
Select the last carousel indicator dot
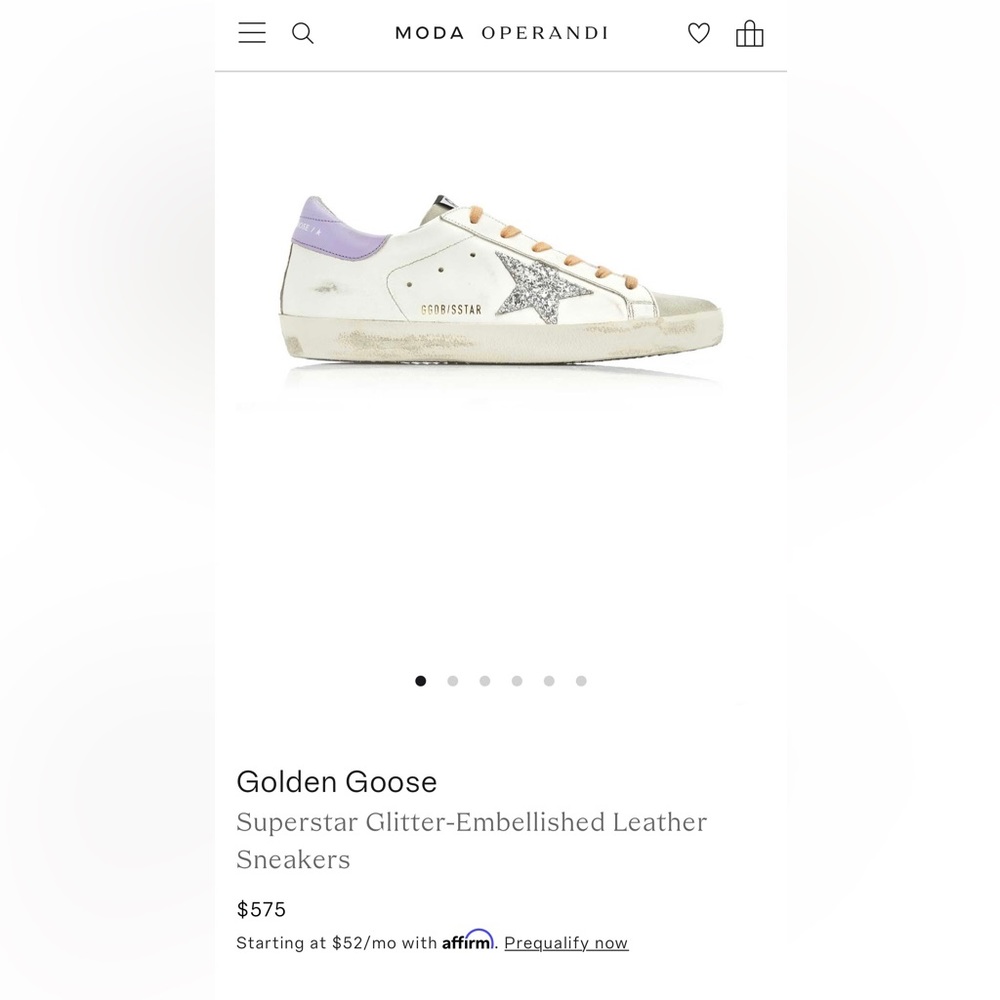tap(581, 680)
